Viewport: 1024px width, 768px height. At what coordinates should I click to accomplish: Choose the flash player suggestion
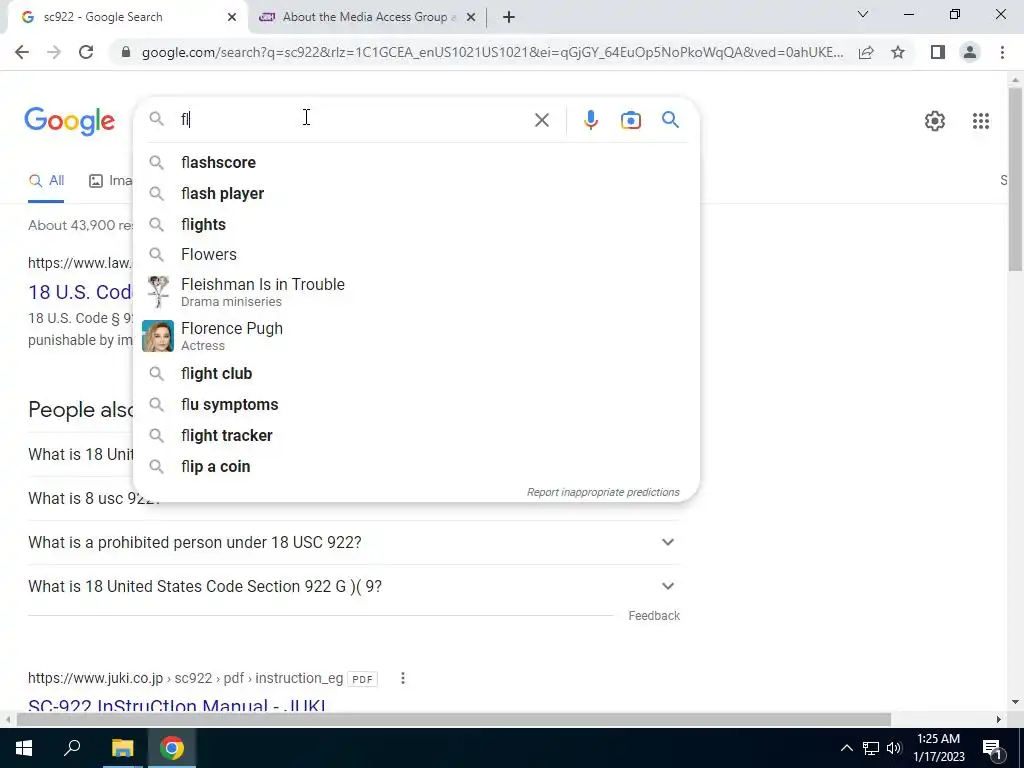tap(416, 193)
